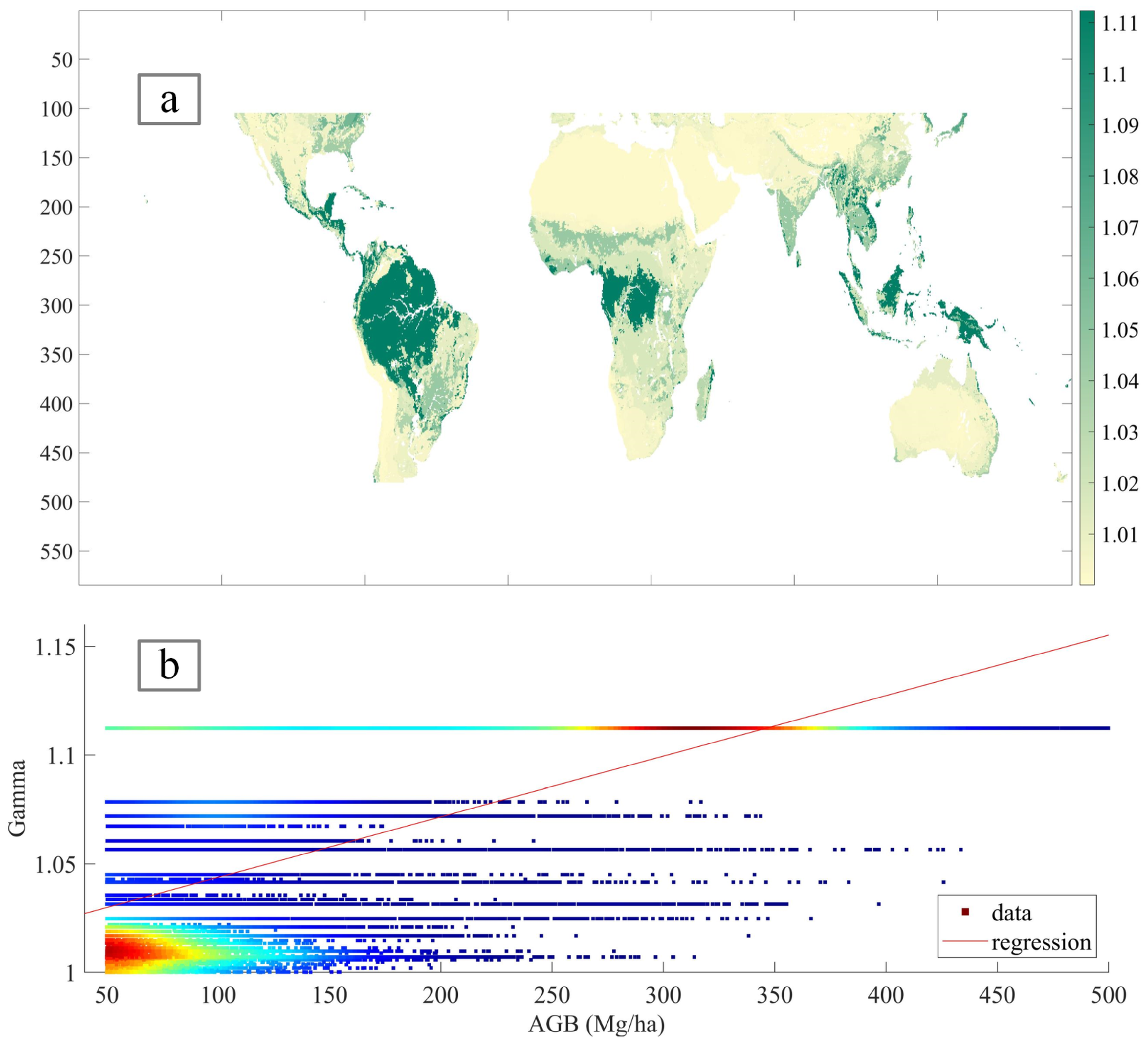Viewport: 1148px width, 1042px height.
Task: Click the map y-axis tick label 550
Action: point(56,551)
